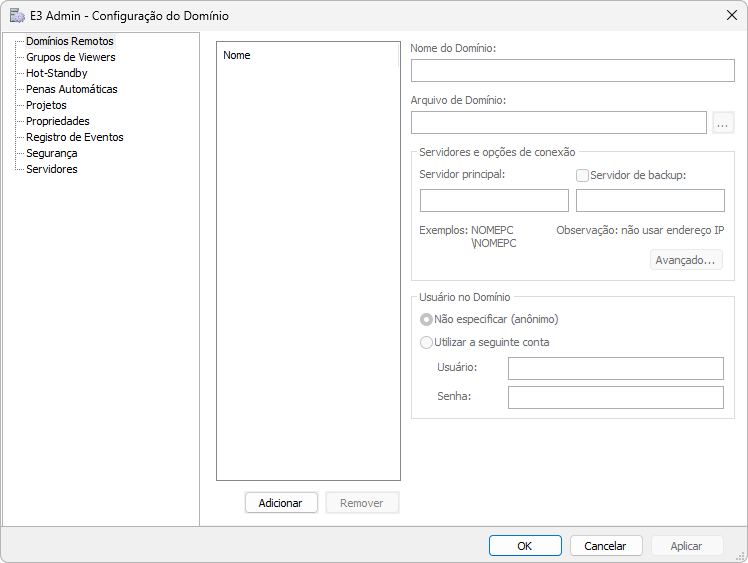The image size is (748, 563).
Task: Open Grupos de Viewers tree item
Action: point(70,57)
